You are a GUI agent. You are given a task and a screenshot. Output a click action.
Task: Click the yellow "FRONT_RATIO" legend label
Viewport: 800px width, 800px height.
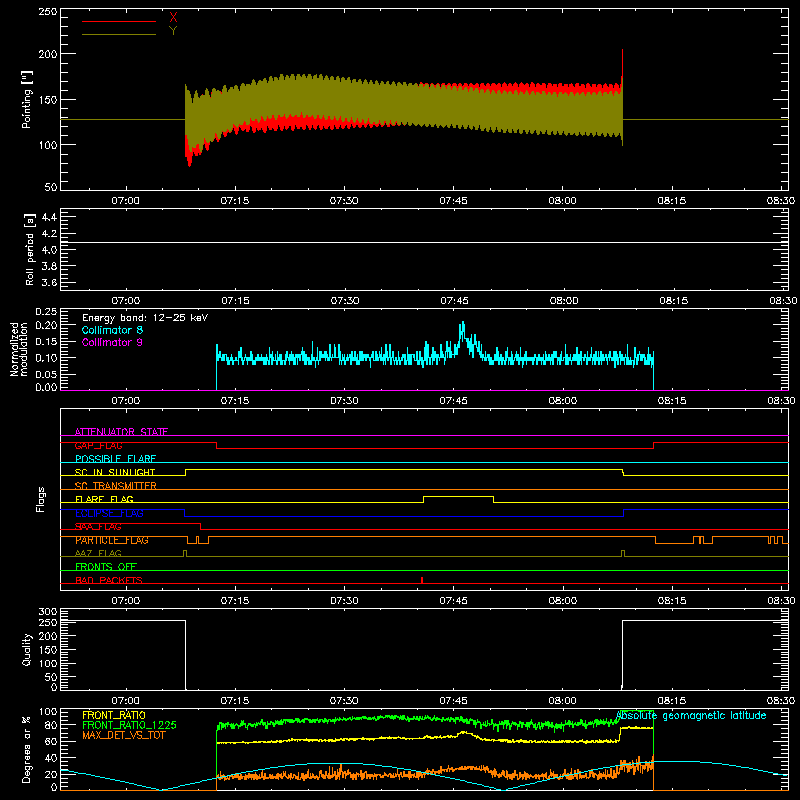[114, 715]
